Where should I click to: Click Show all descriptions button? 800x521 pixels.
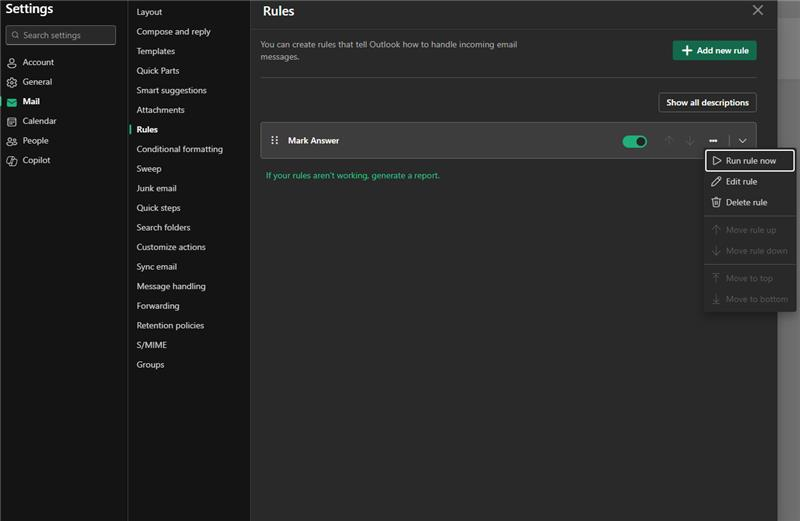707,103
